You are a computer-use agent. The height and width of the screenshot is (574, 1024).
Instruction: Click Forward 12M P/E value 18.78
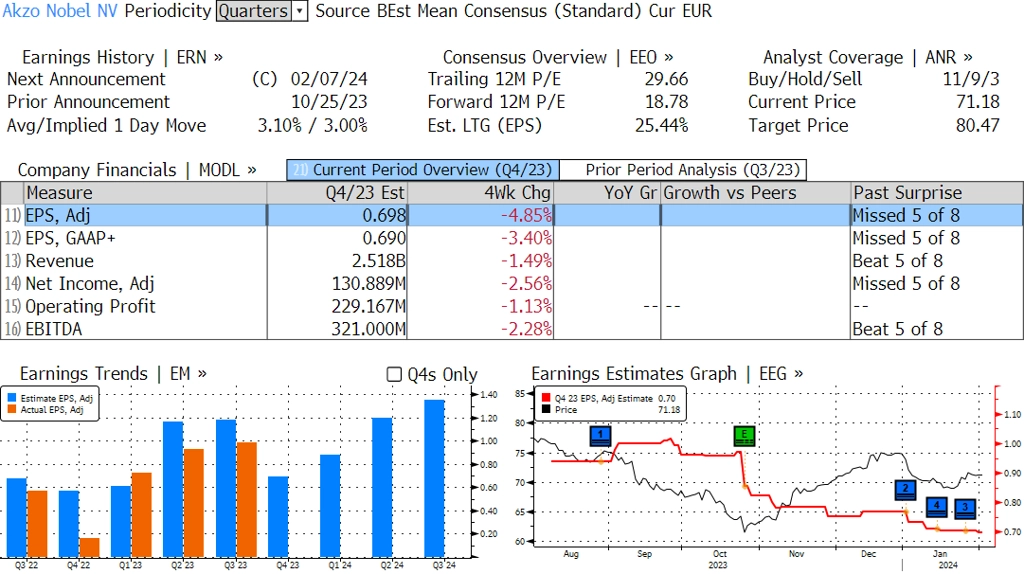pos(666,102)
